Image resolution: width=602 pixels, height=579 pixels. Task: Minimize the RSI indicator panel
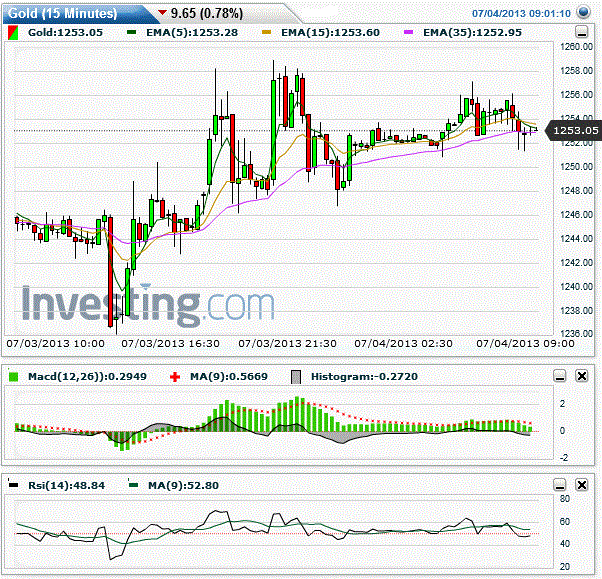pyautogui.click(x=560, y=485)
